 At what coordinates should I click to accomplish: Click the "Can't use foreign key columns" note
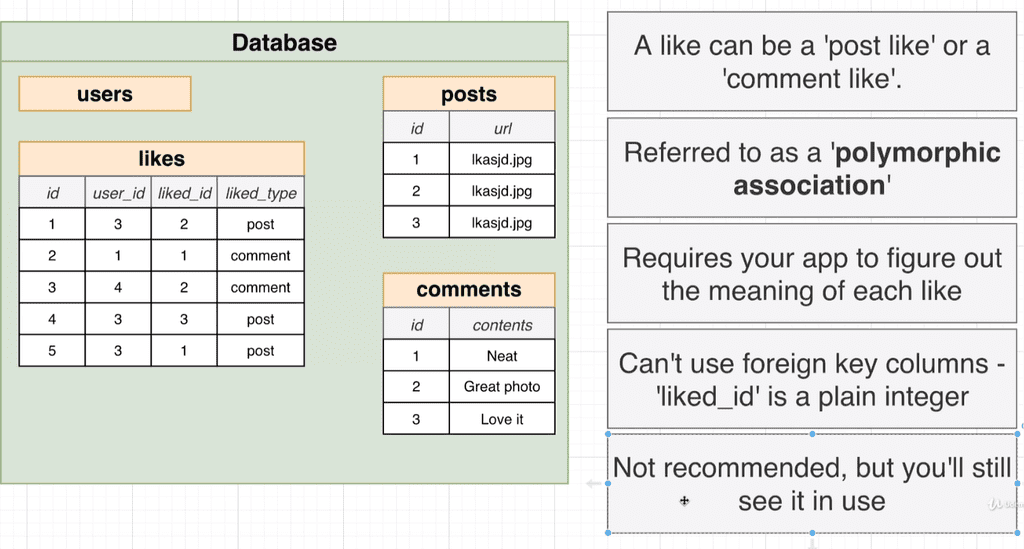coord(812,379)
